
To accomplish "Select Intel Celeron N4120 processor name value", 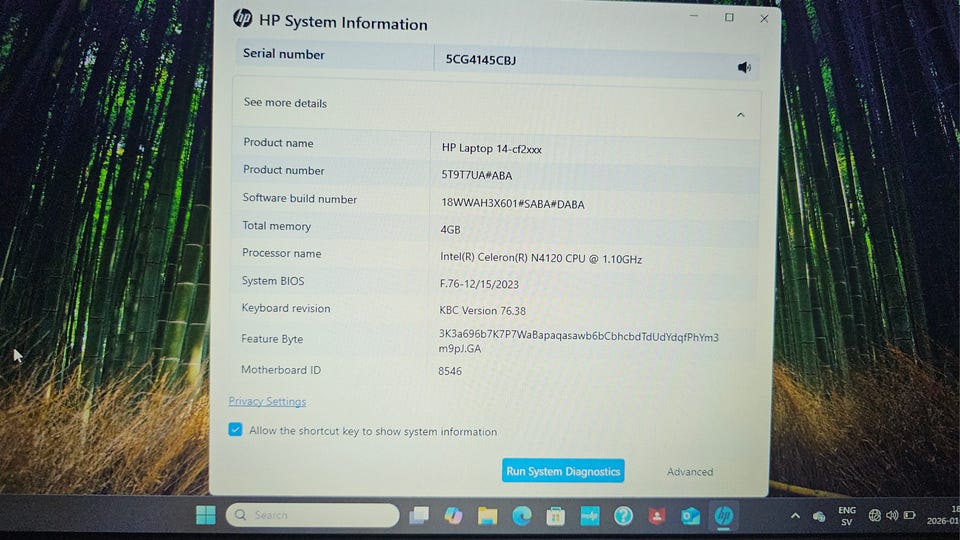I will (541, 258).
